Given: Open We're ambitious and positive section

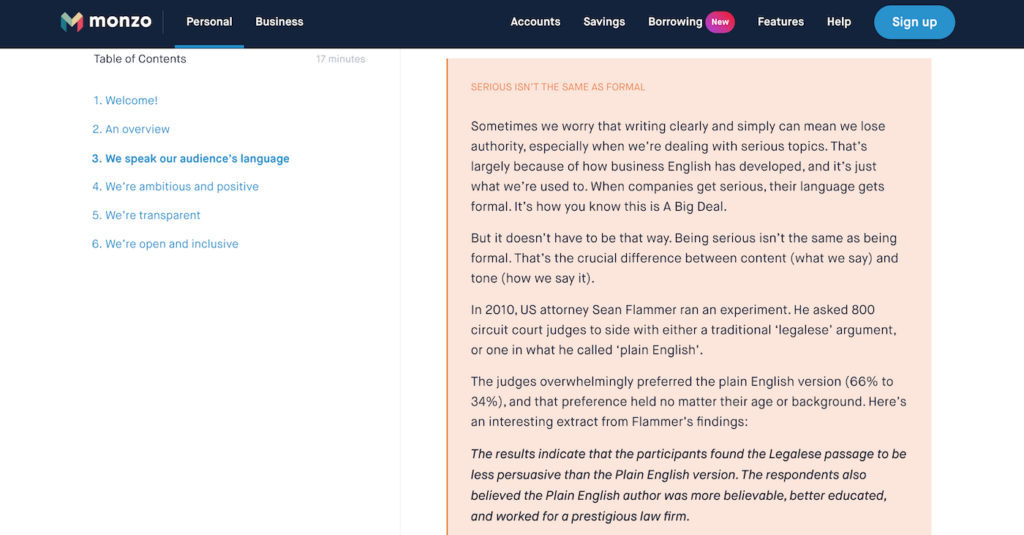Looking at the screenshot, I should (175, 187).
